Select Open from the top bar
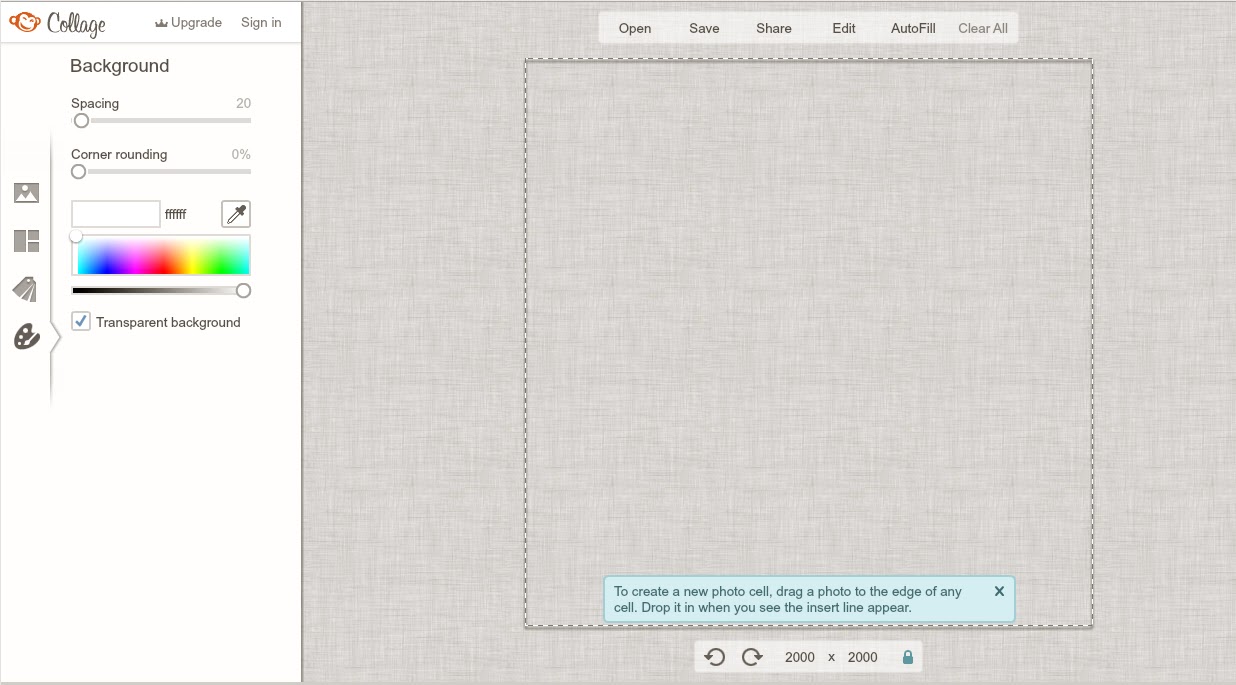Image resolution: width=1236 pixels, height=685 pixels. click(634, 28)
